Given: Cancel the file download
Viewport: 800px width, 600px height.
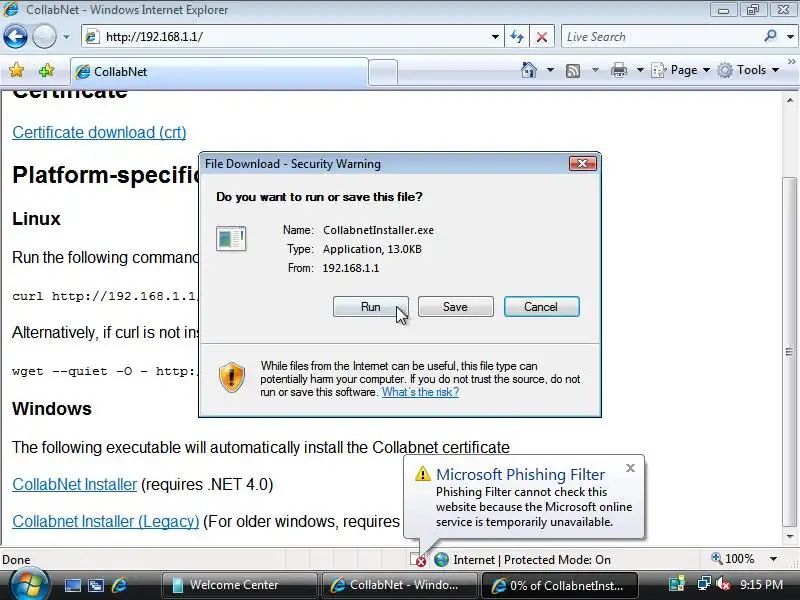Looking at the screenshot, I should click(541, 307).
